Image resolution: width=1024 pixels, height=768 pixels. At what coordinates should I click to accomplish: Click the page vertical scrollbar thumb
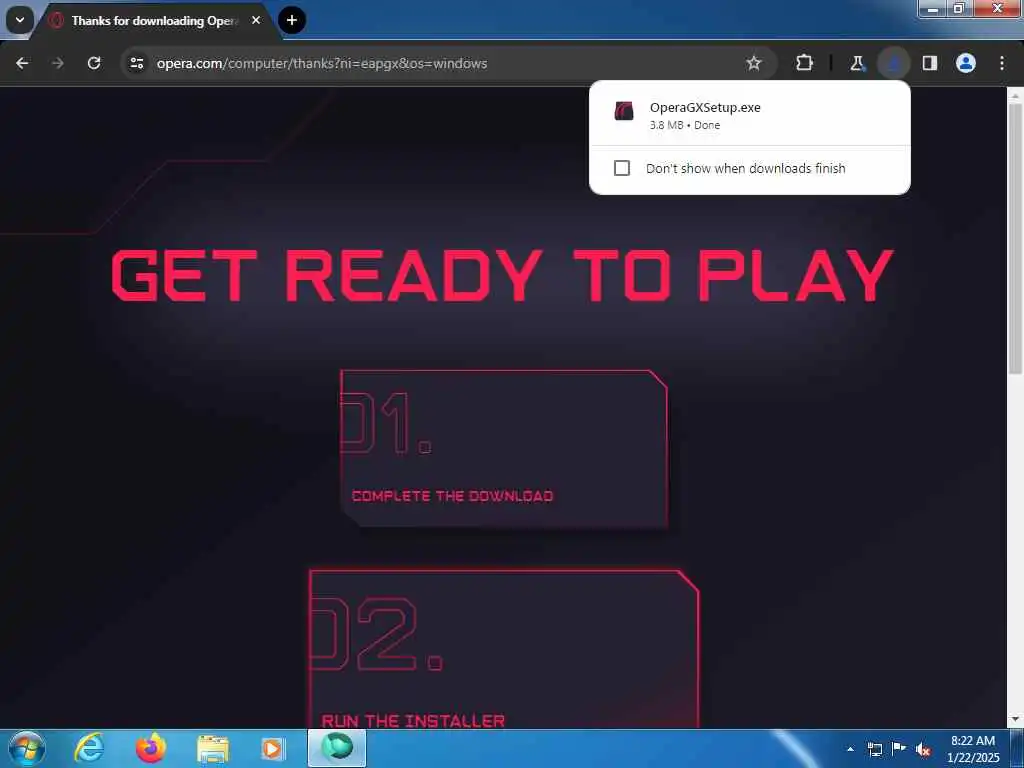(1015, 238)
